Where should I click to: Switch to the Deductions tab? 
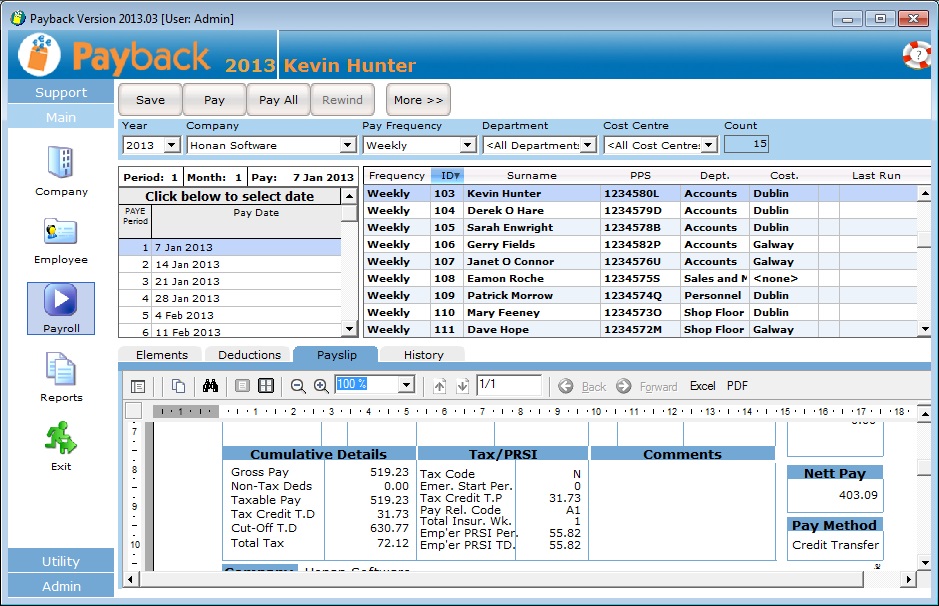[x=249, y=355]
